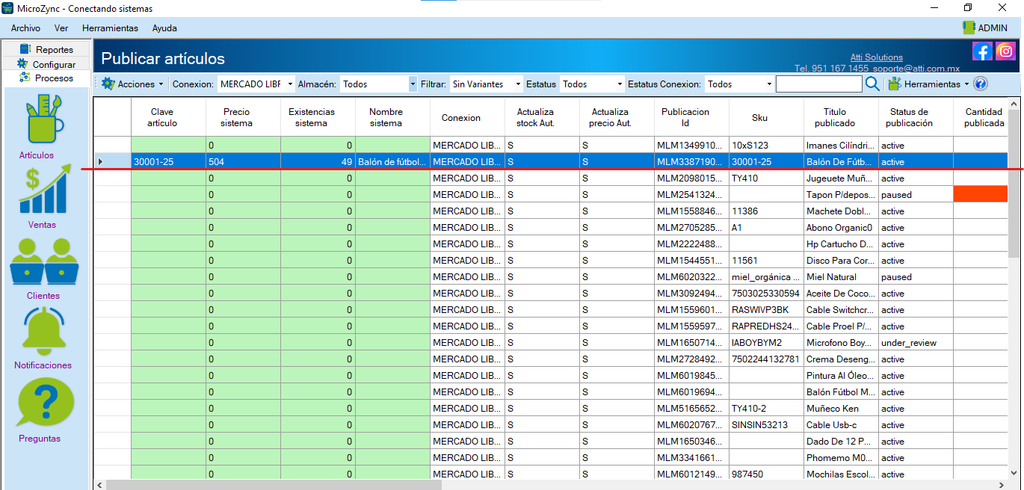Click the title cell Miel Natural
The width and height of the screenshot is (1024, 490).
pyautogui.click(x=841, y=276)
